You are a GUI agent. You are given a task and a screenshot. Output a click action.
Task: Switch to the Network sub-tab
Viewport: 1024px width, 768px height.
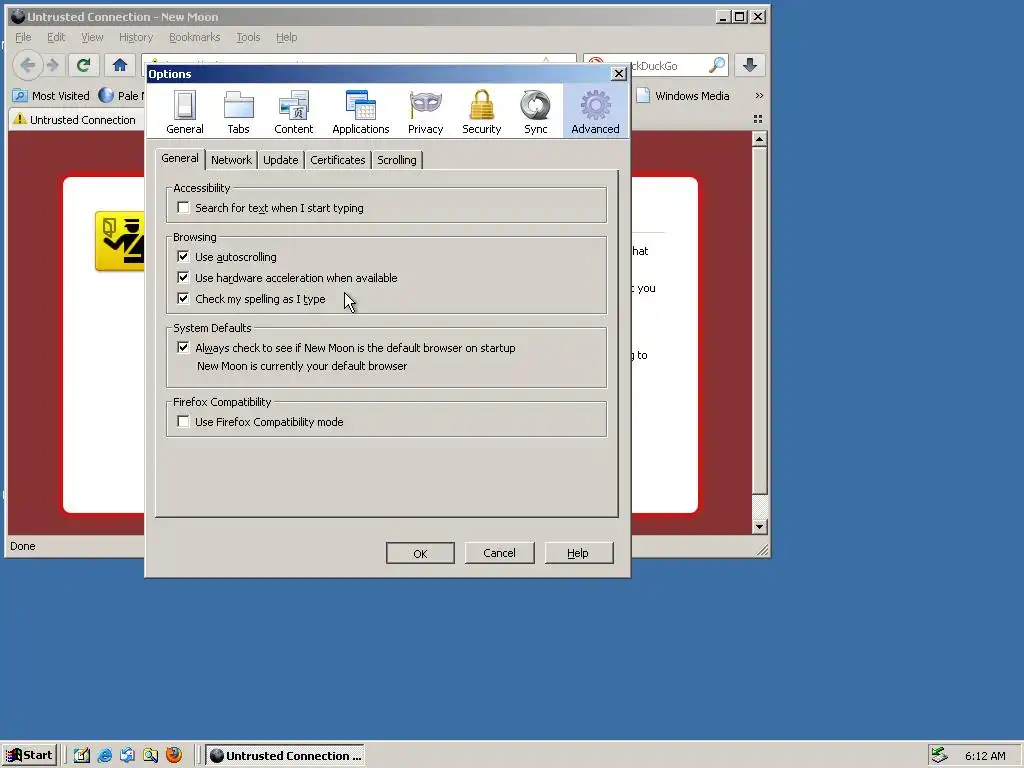pyautogui.click(x=231, y=160)
